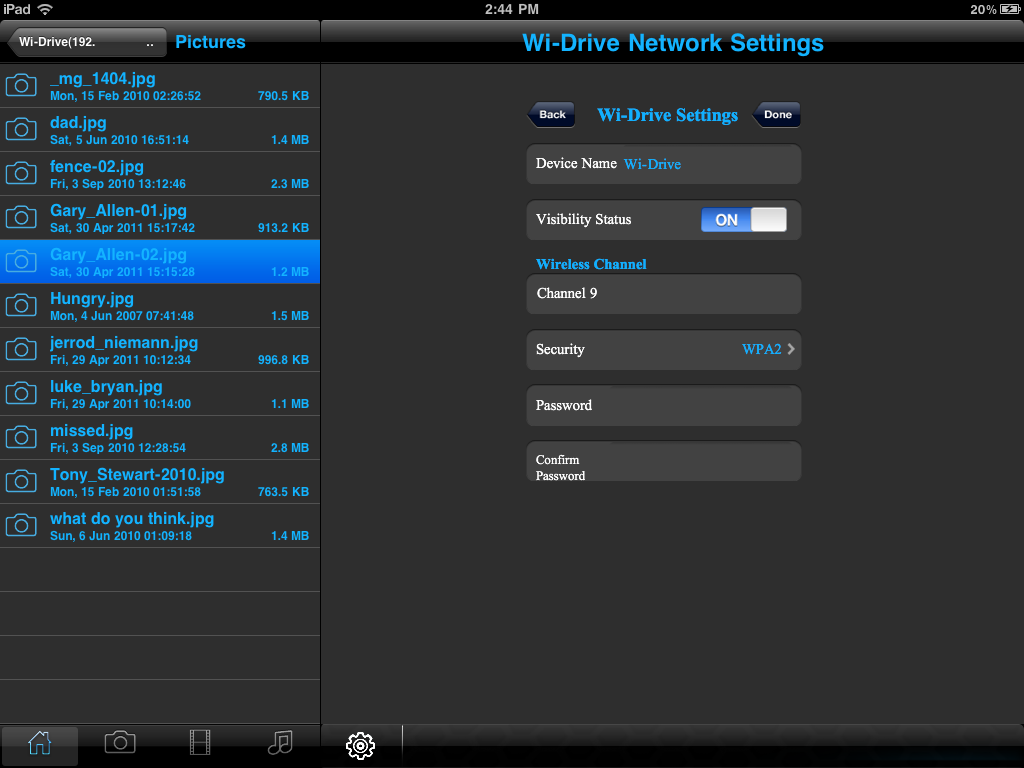Image resolution: width=1024 pixels, height=768 pixels.
Task: Click camera icon beside _mg_1404.jpg
Action: click(x=21, y=86)
